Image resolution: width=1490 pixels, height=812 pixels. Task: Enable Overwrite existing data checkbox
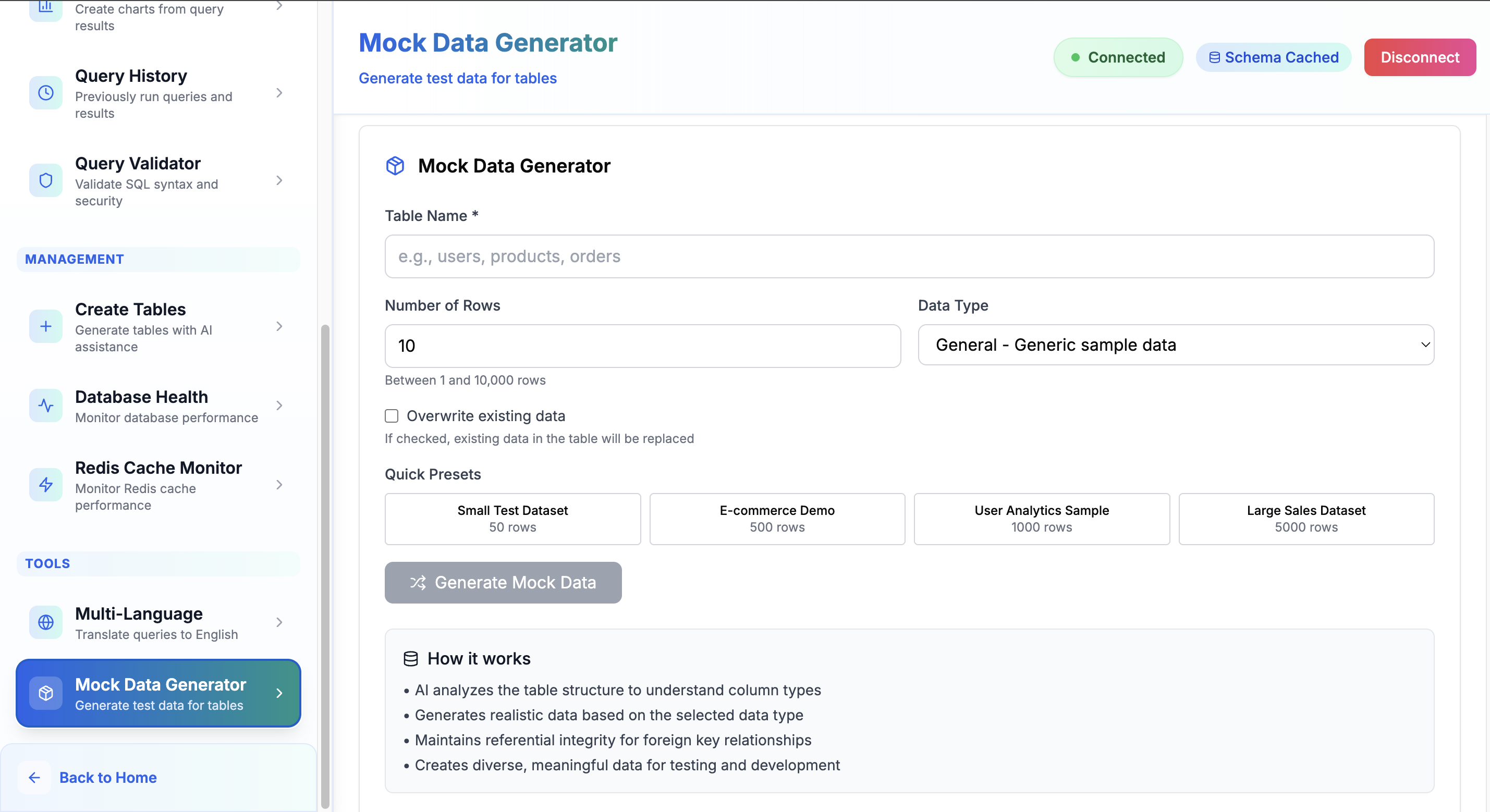(392, 416)
